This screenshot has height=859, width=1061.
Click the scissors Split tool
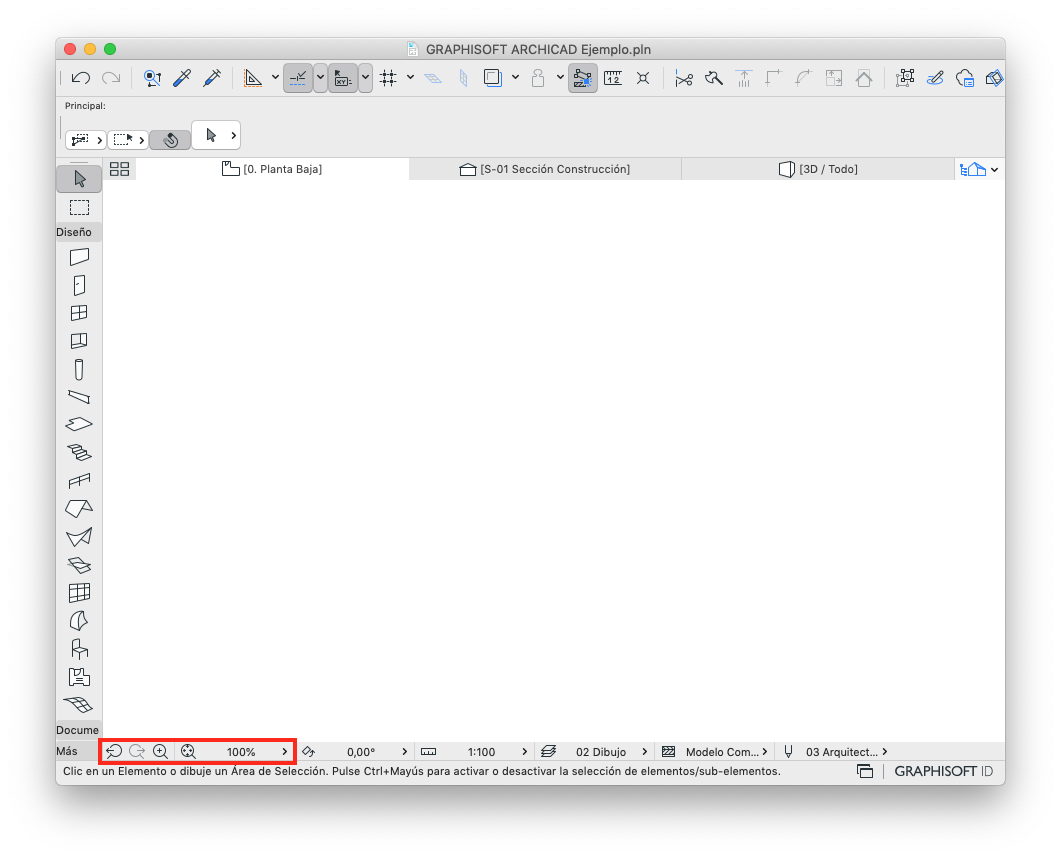click(683, 79)
